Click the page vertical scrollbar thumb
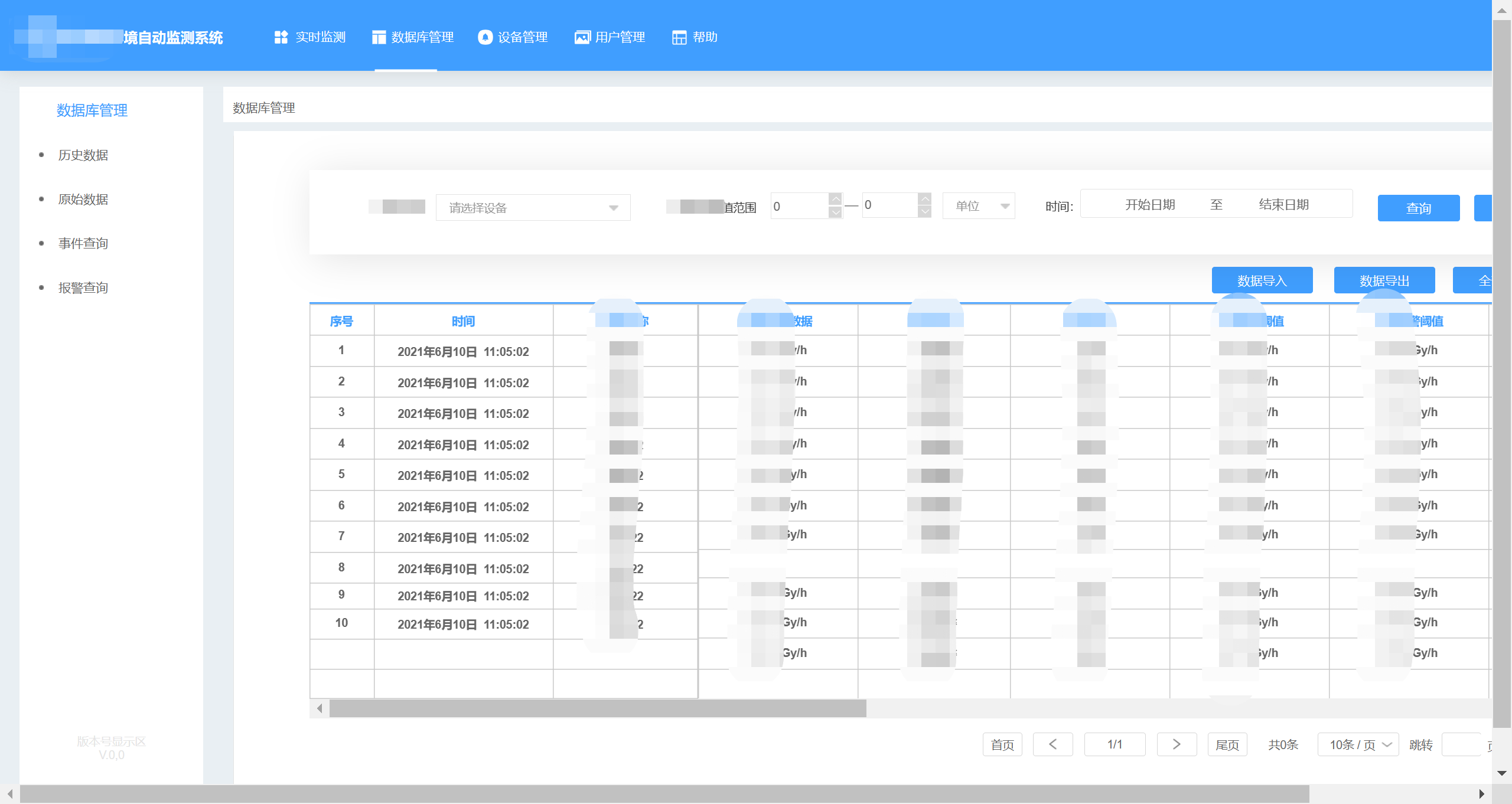 coord(1502,374)
